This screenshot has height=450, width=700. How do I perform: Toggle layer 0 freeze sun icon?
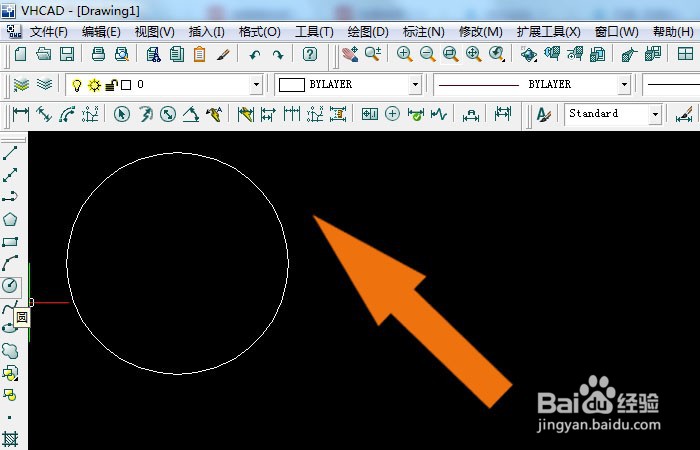(94, 85)
